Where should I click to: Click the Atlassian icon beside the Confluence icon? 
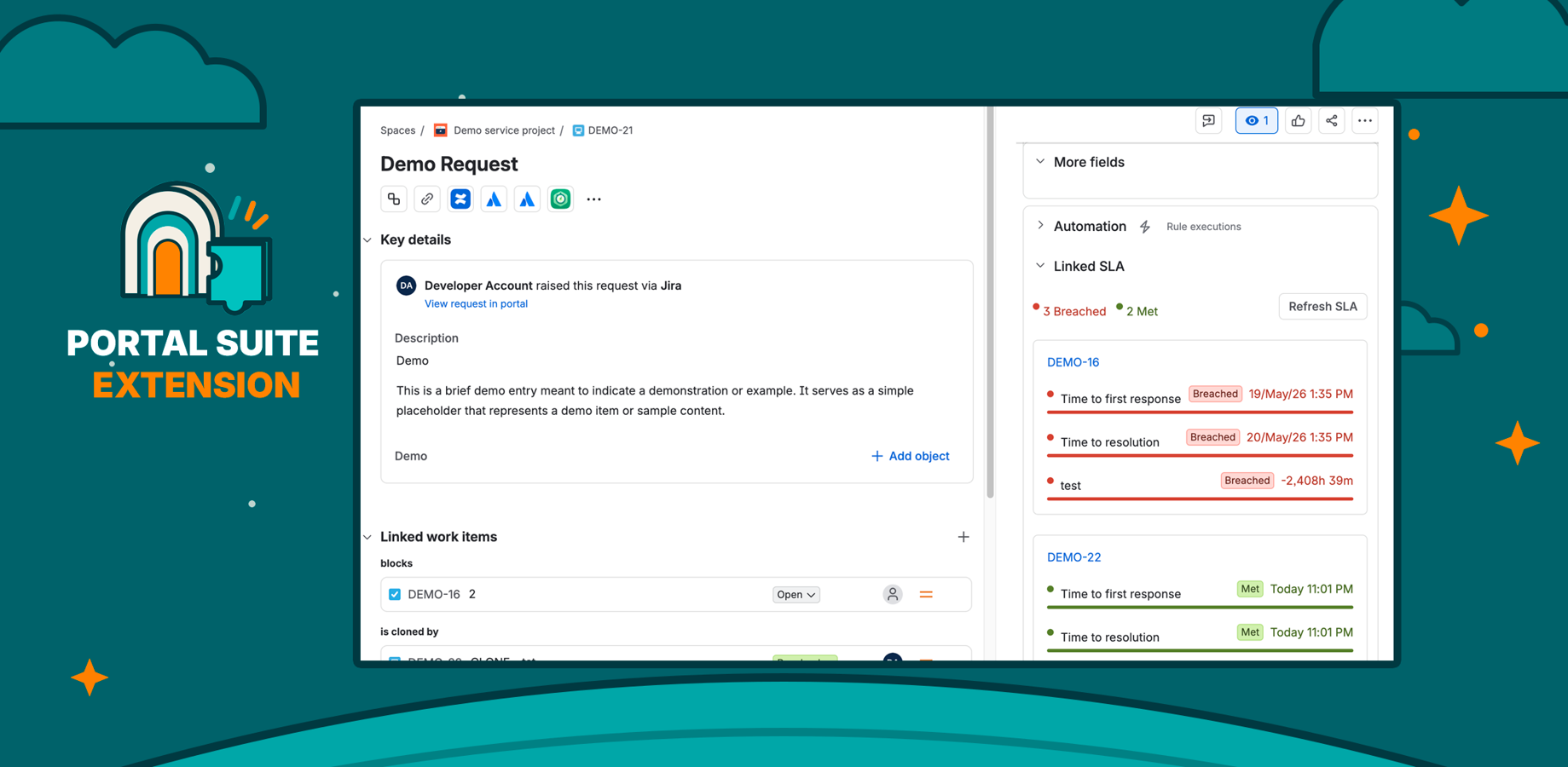click(x=494, y=199)
